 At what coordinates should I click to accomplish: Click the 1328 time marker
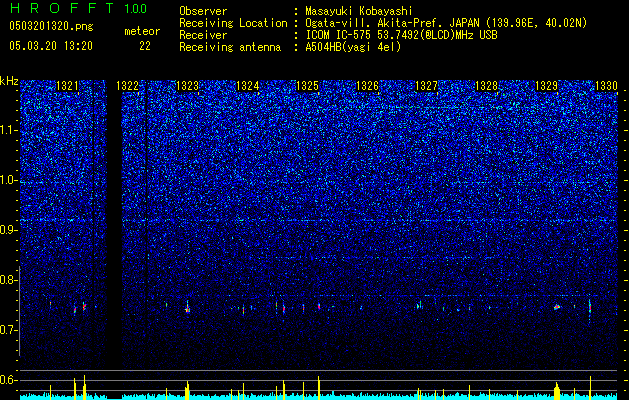487,86
